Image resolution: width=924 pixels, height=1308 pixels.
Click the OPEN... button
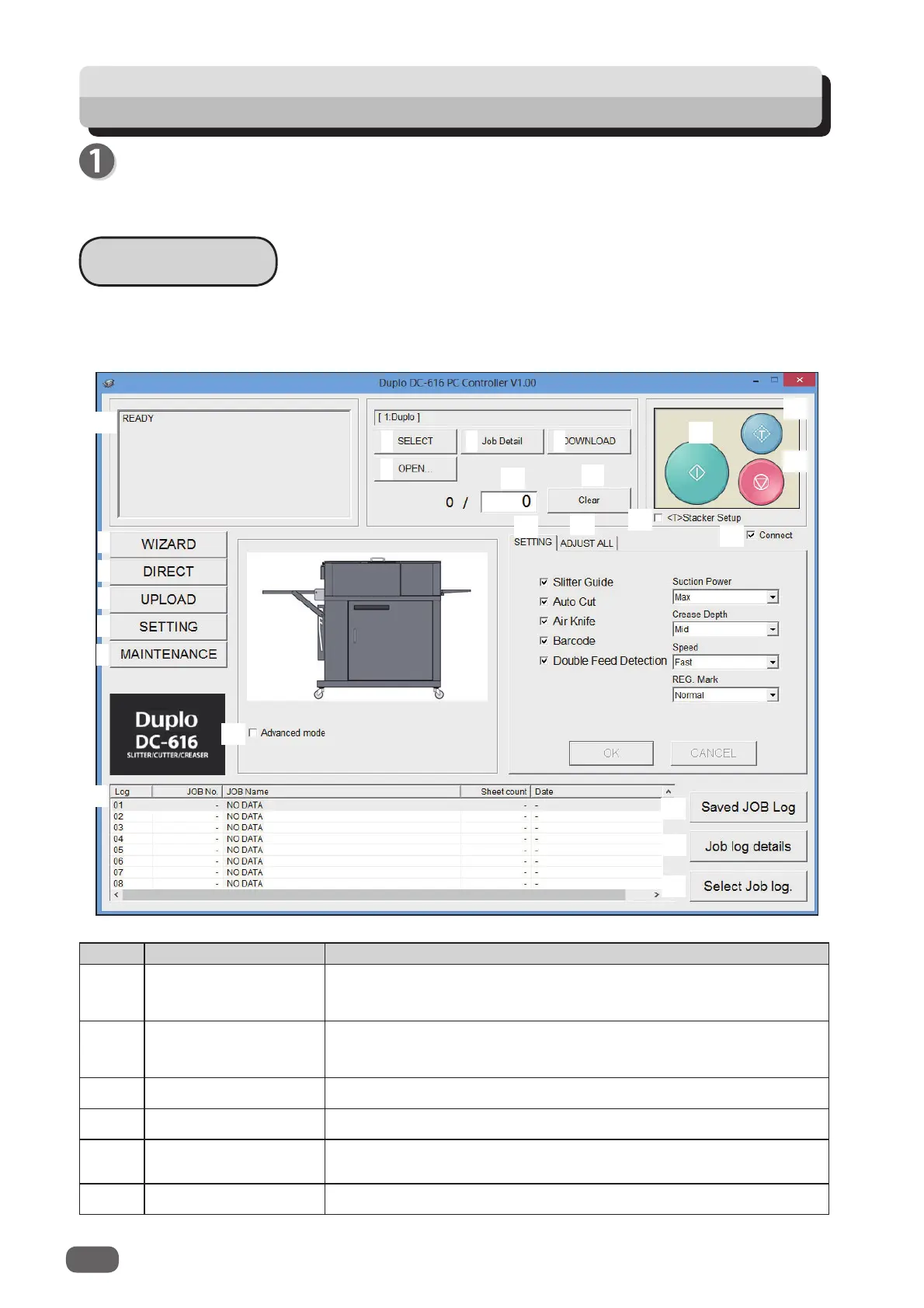[x=415, y=468]
